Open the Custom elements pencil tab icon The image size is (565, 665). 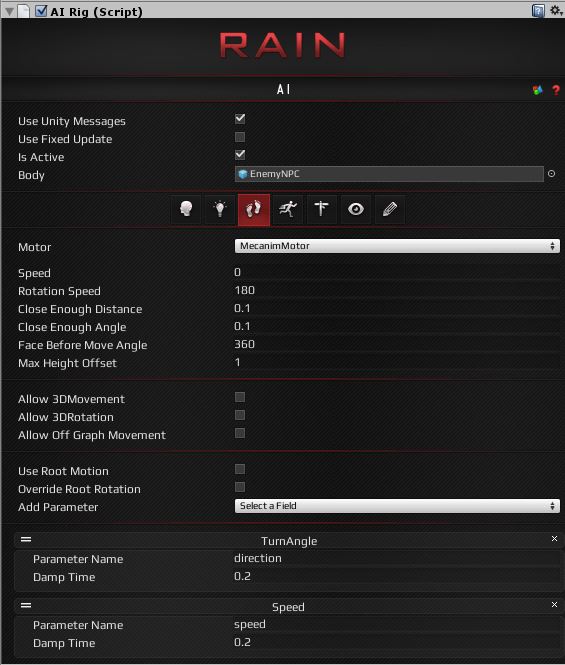click(x=389, y=209)
